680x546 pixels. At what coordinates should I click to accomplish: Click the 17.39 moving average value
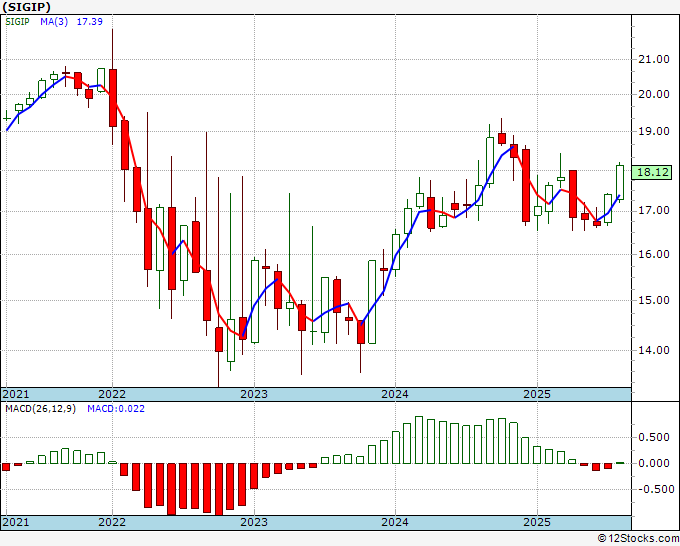pyautogui.click(x=90, y=21)
